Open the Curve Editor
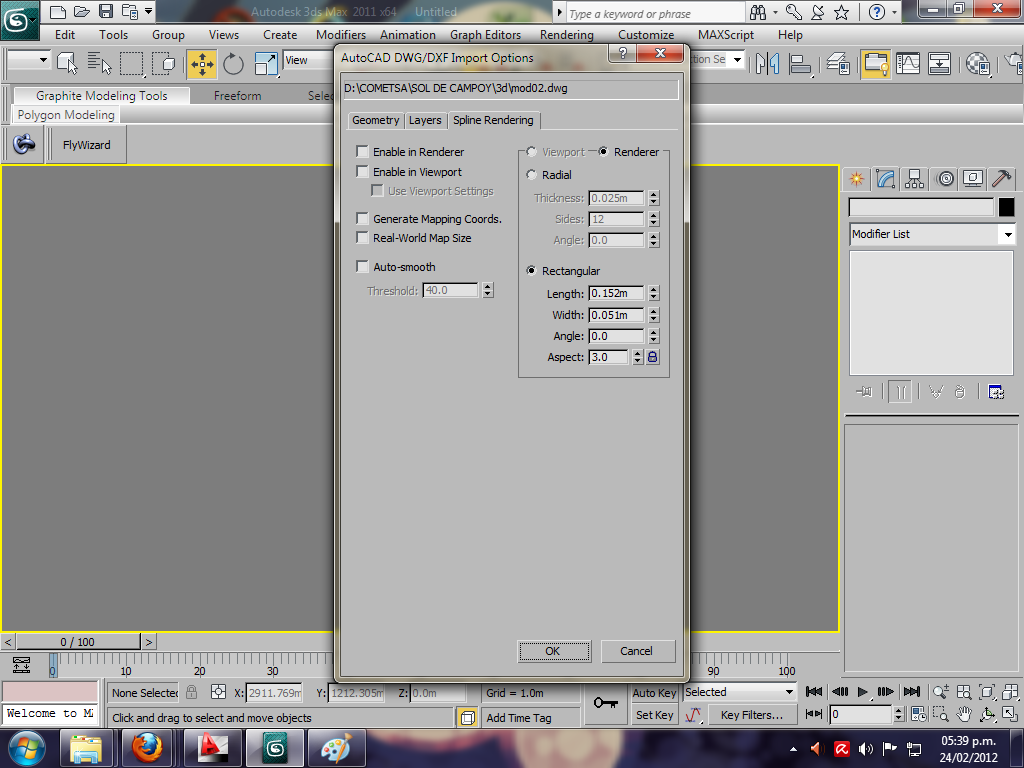Screen dimensions: 1024x768 pos(908,63)
